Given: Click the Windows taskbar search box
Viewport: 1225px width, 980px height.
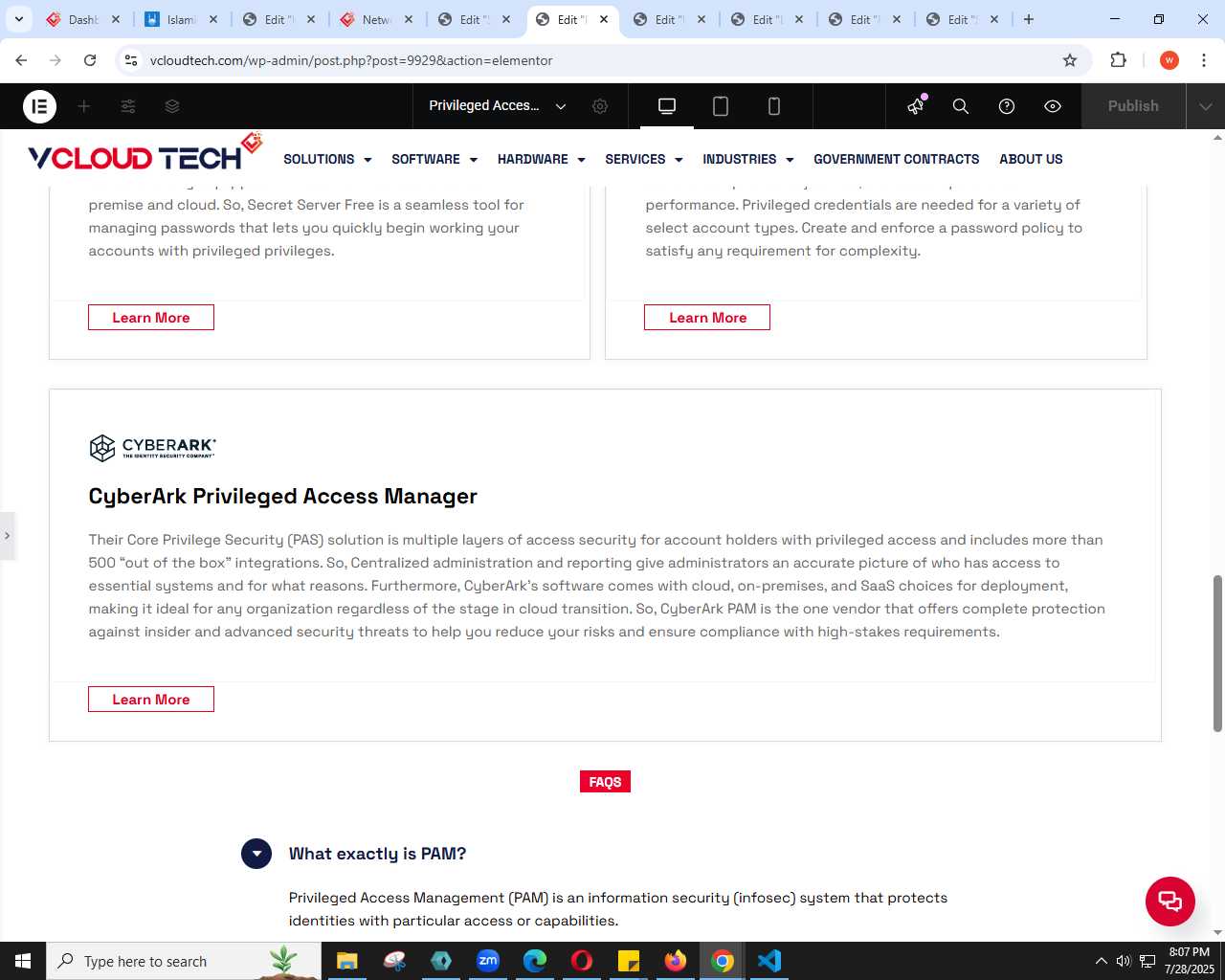Looking at the screenshot, I should click(x=184, y=961).
